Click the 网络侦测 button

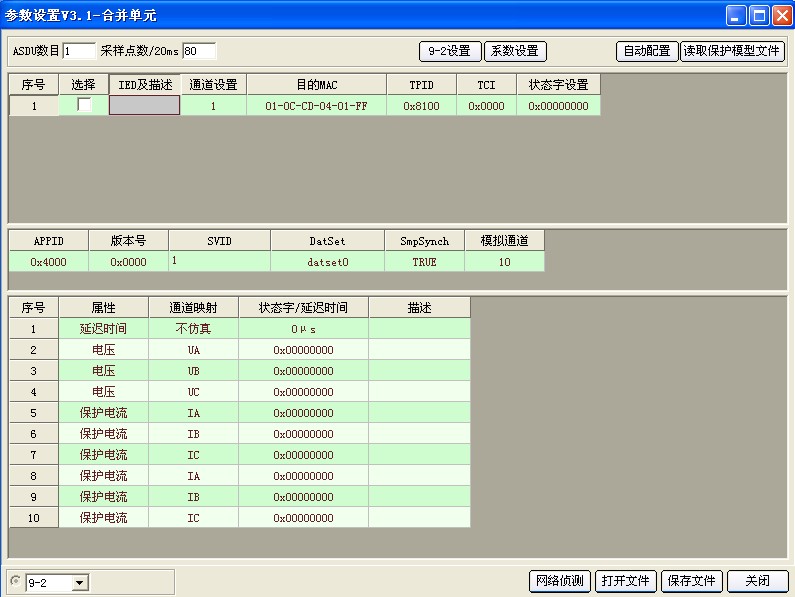point(559,581)
